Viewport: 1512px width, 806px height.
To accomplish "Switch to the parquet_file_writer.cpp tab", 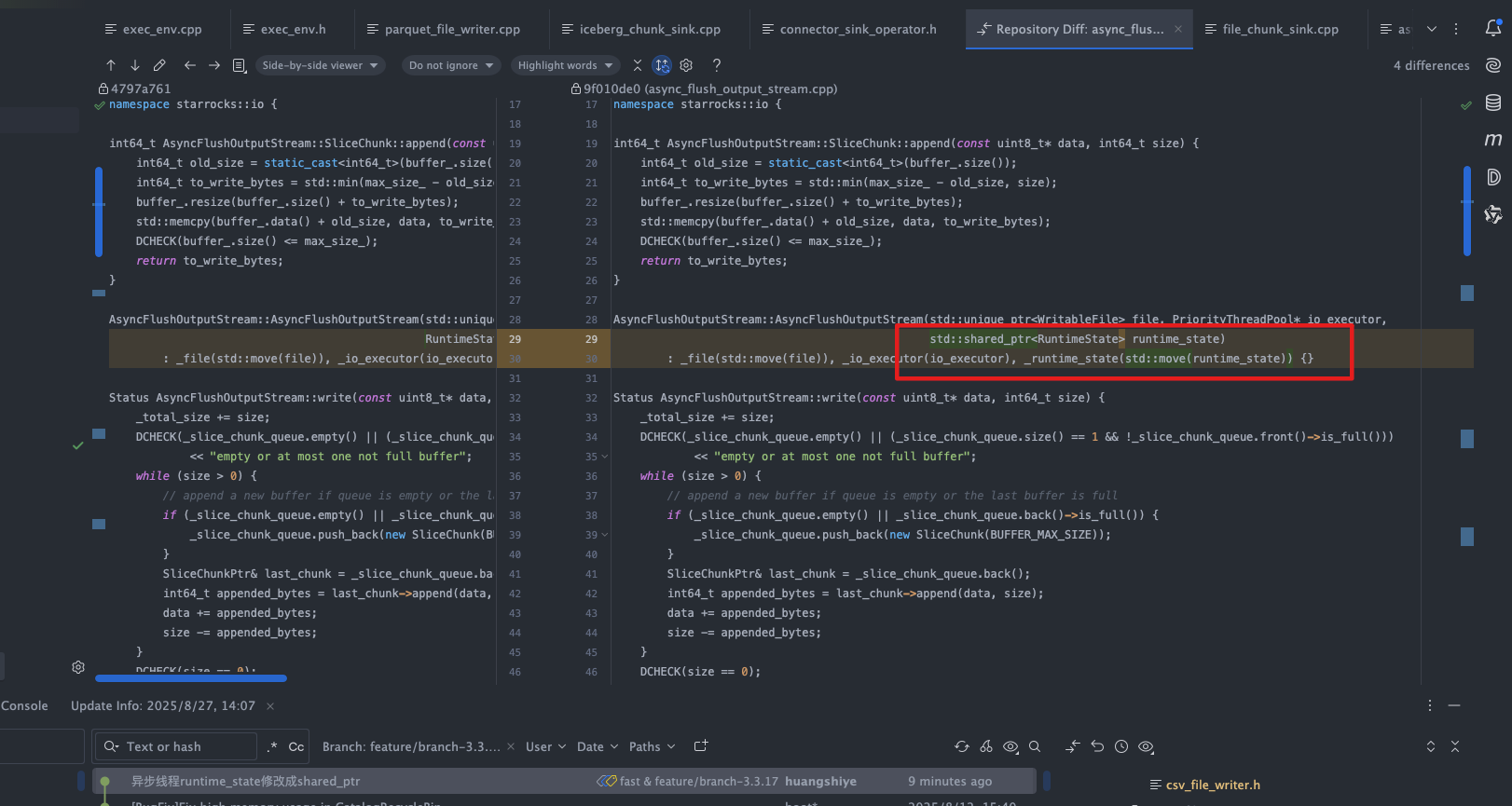I will 444,29.
